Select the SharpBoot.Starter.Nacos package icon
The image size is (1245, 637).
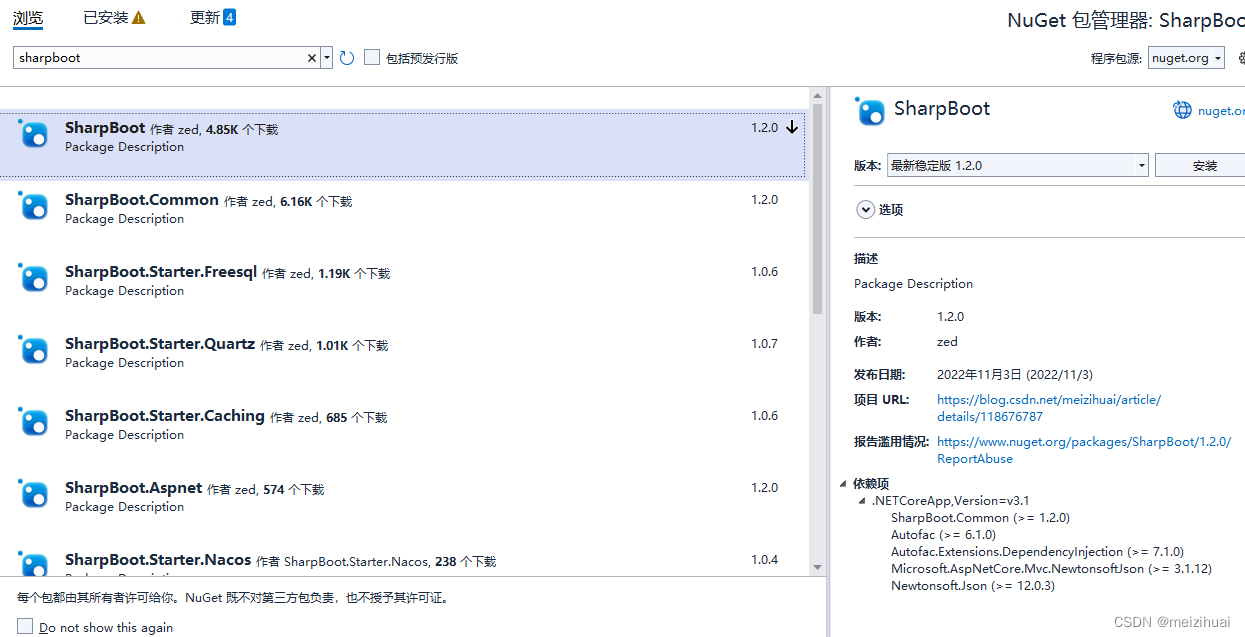pyautogui.click(x=34, y=564)
